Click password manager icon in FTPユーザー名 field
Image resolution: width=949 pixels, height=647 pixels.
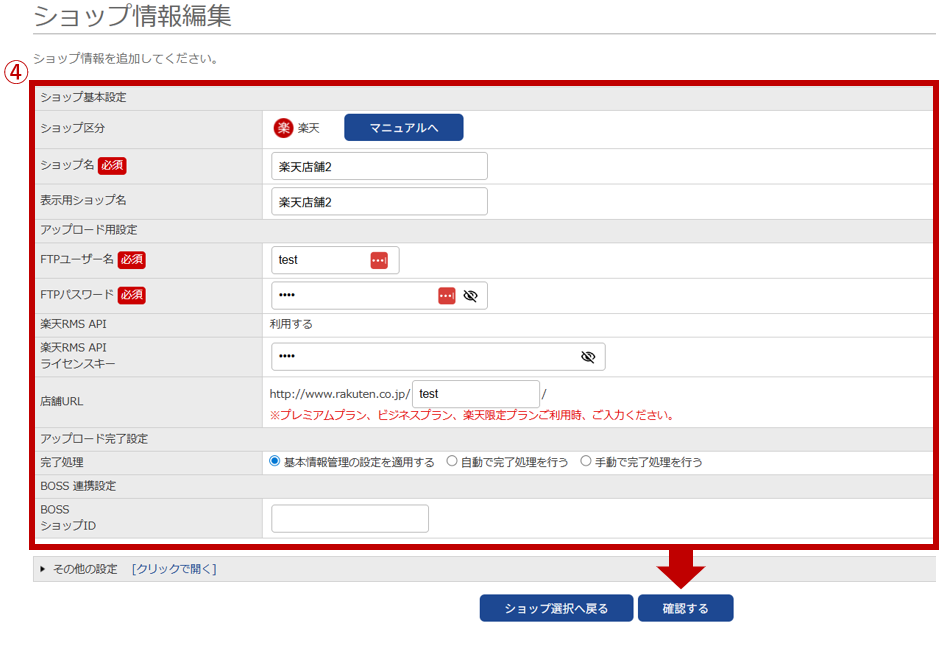[379, 260]
